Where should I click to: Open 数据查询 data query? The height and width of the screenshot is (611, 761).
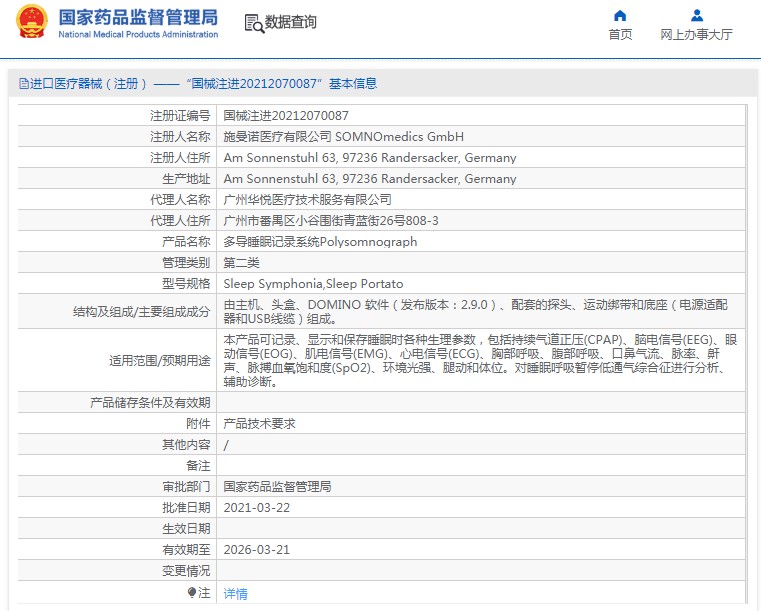click(291, 22)
